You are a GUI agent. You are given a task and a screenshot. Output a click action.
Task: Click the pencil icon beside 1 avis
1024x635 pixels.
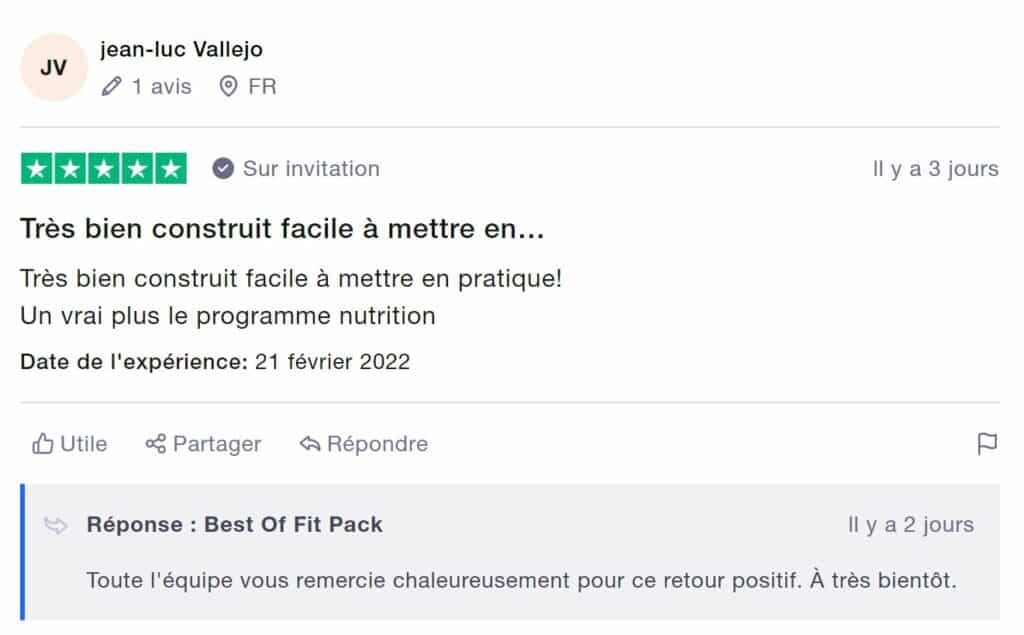pos(112,87)
